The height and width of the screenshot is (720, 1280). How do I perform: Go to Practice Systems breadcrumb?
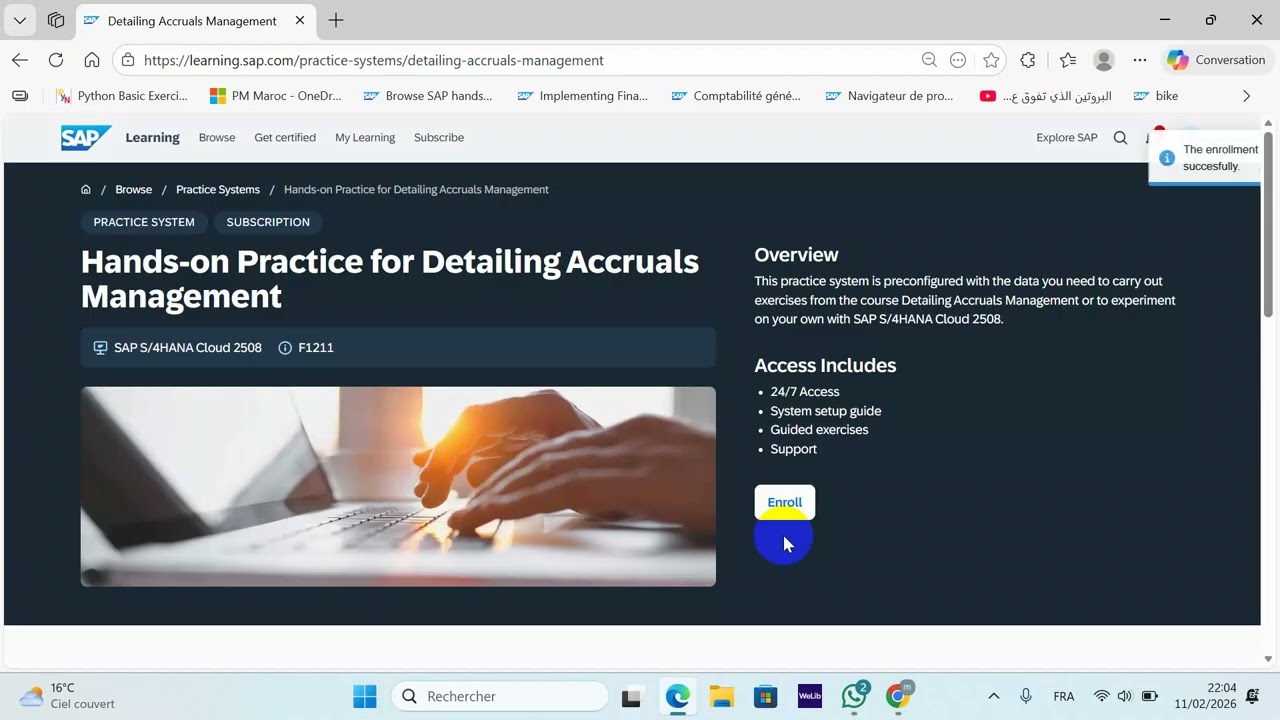tap(218, 189)
